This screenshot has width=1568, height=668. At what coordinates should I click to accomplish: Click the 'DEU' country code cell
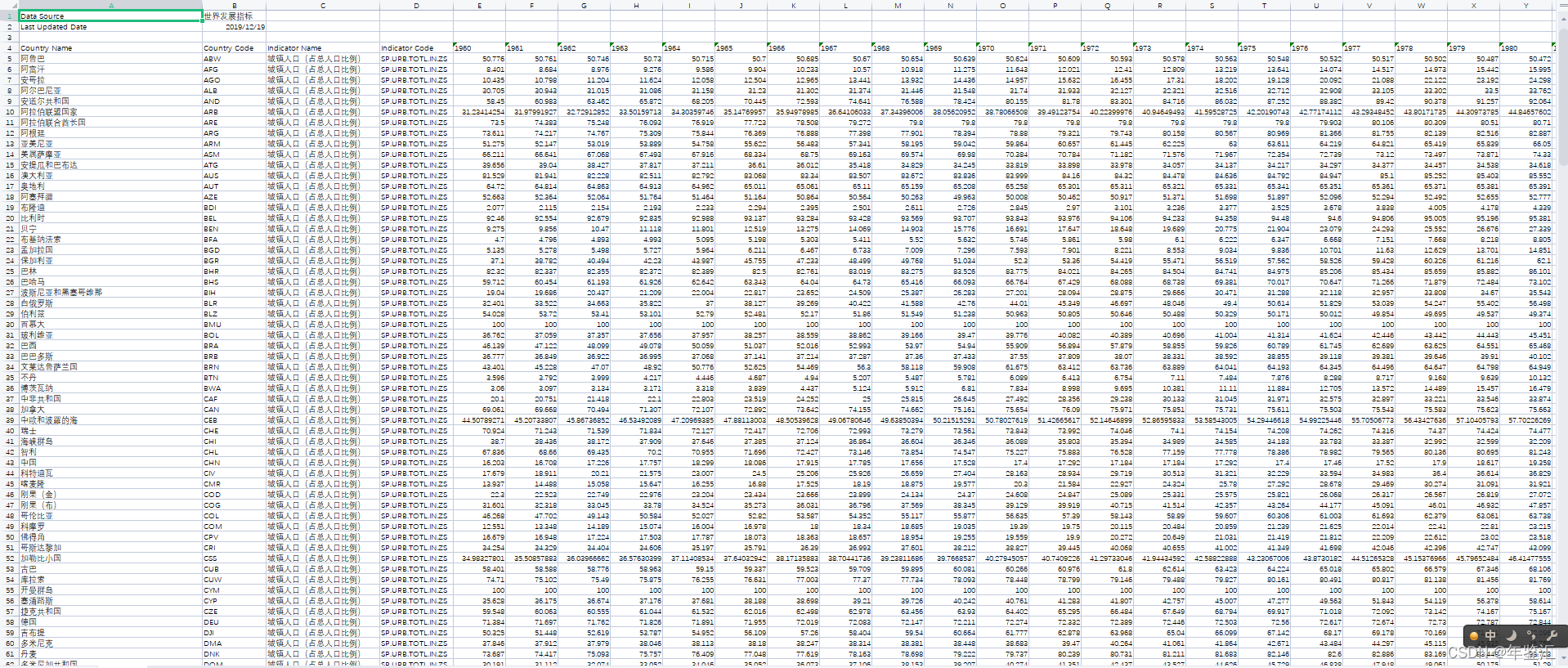234,621
